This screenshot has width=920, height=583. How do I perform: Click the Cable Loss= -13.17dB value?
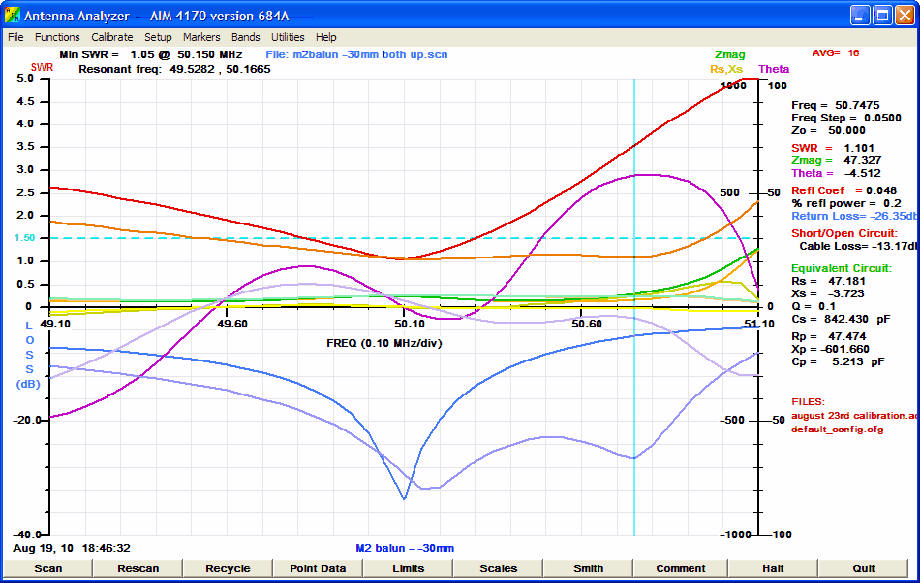(858, 246)
